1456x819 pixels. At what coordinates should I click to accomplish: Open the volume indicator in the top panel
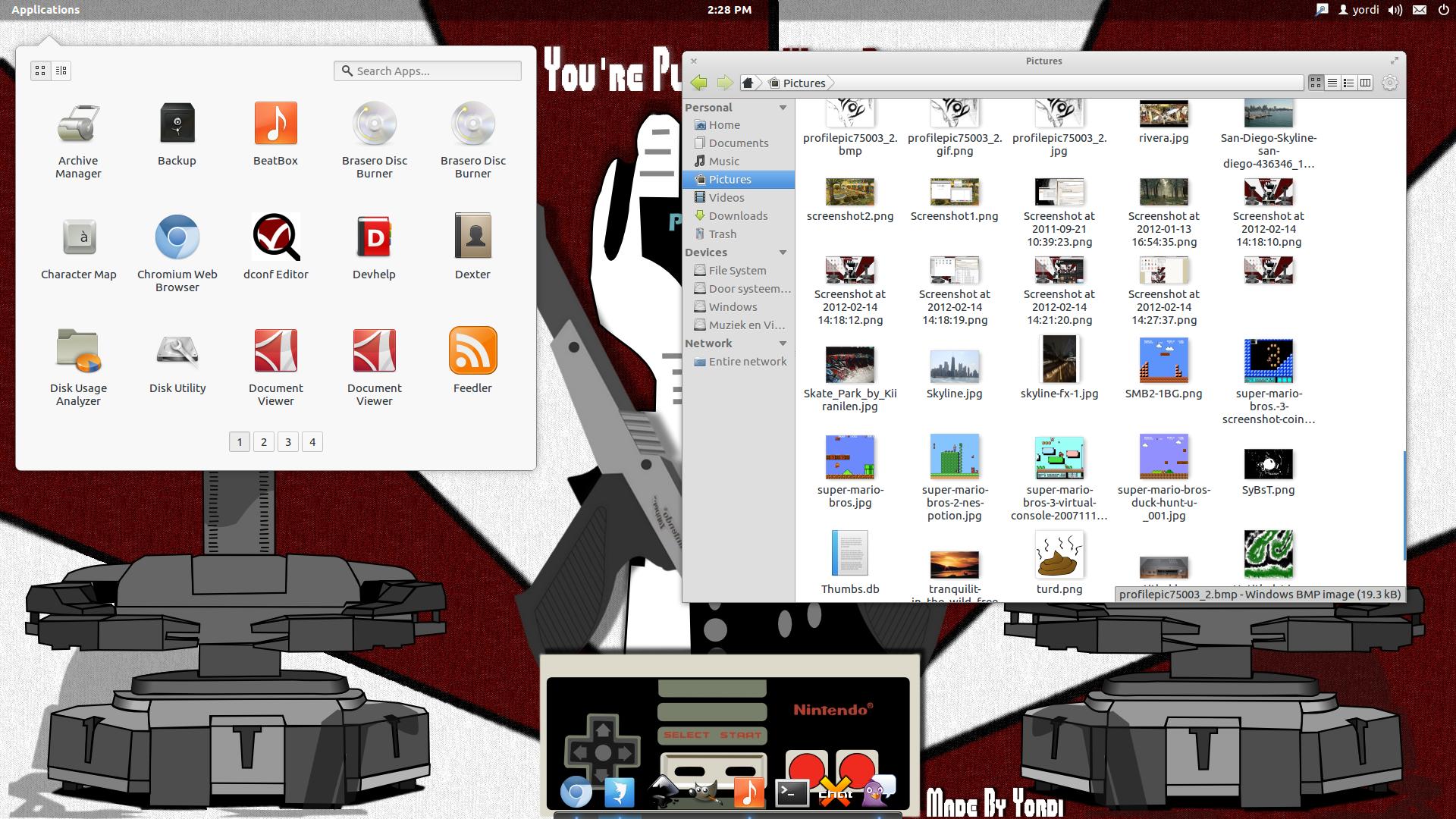pyautogui.click(x=1395, y=10)
